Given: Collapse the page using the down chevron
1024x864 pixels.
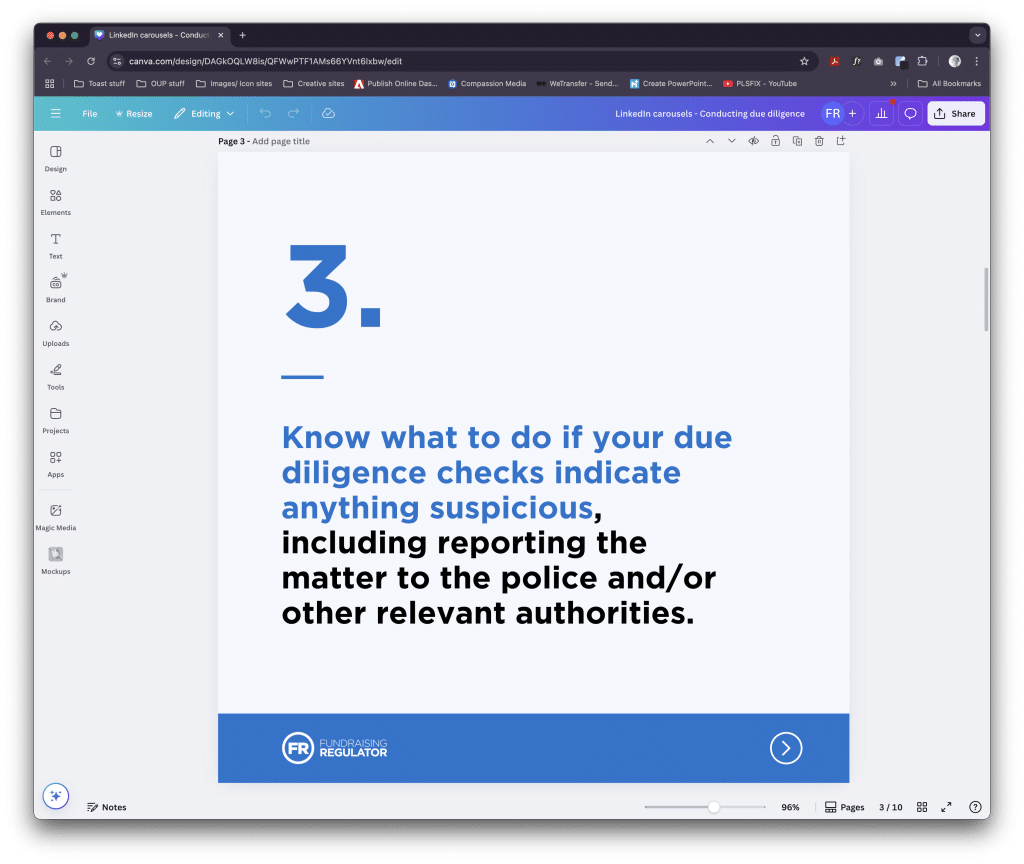Looking at the screenshot, I should coord(731,141).
